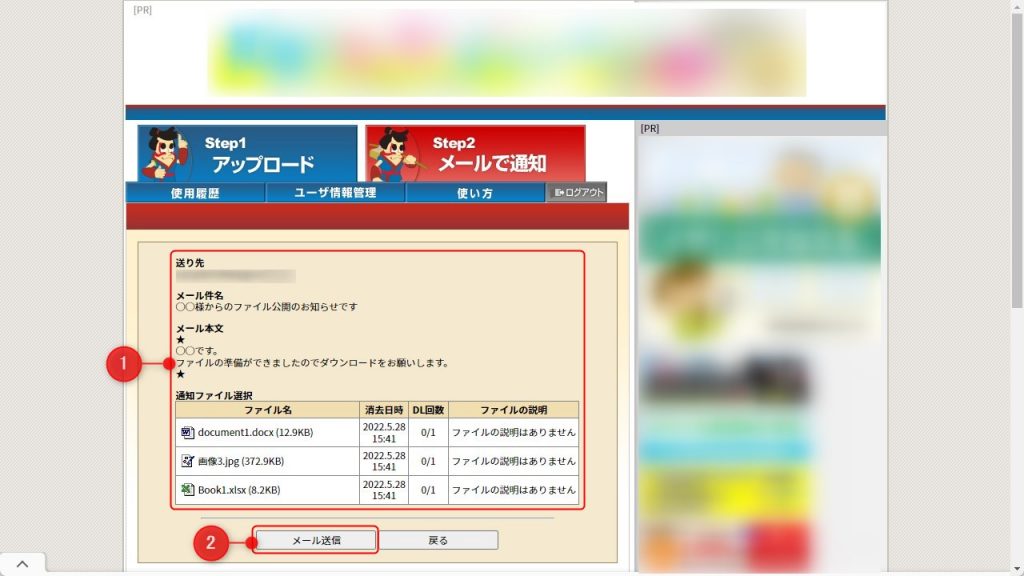Click the top banner advertisement
1024x576 pixels.
coord(507,52)
